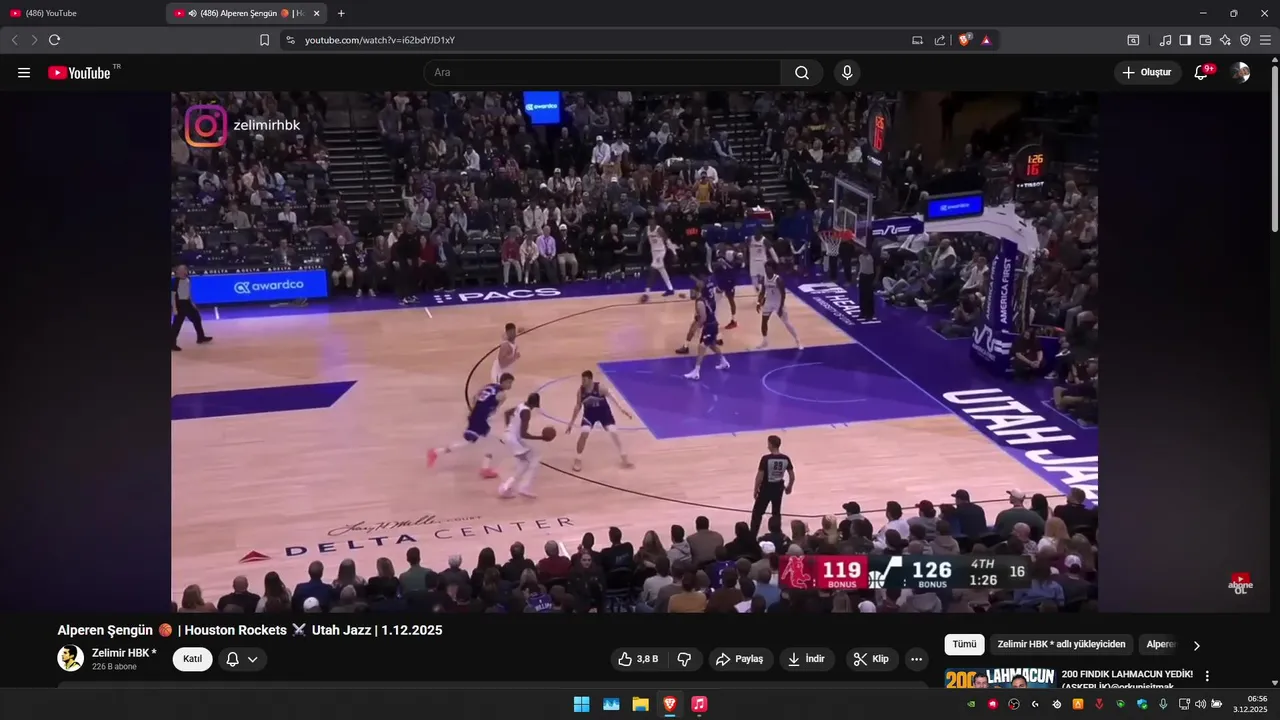Image resolution: width=1280 pixels, height=720 pixels.
Task: Open site information icon in address bar
Action: [x=290, y=40]
